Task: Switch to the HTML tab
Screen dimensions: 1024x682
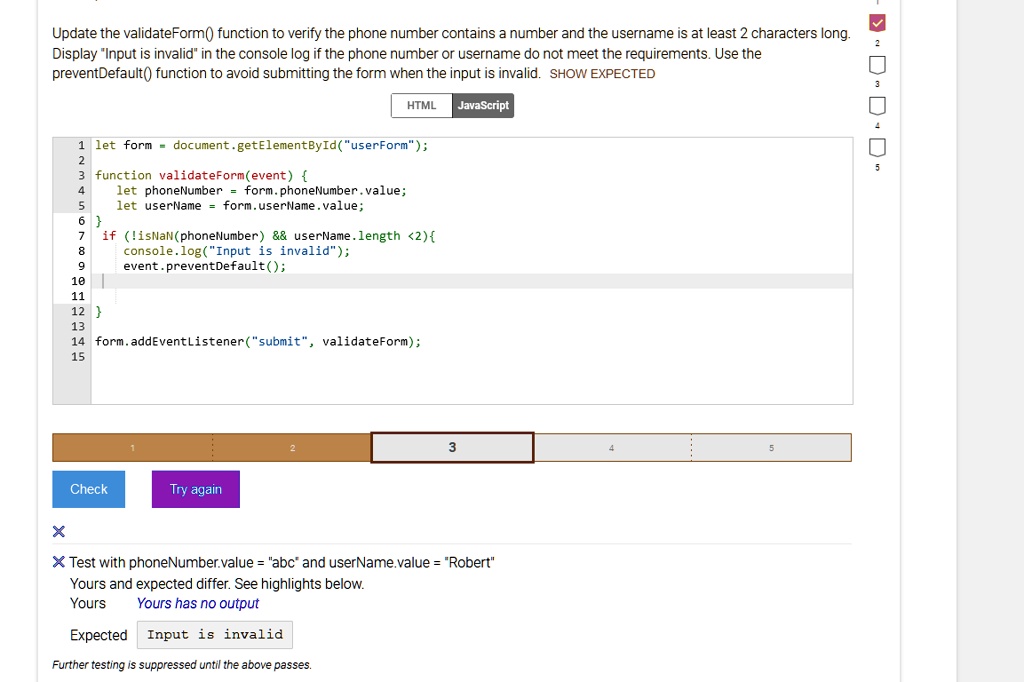Action: click(421, 106)
